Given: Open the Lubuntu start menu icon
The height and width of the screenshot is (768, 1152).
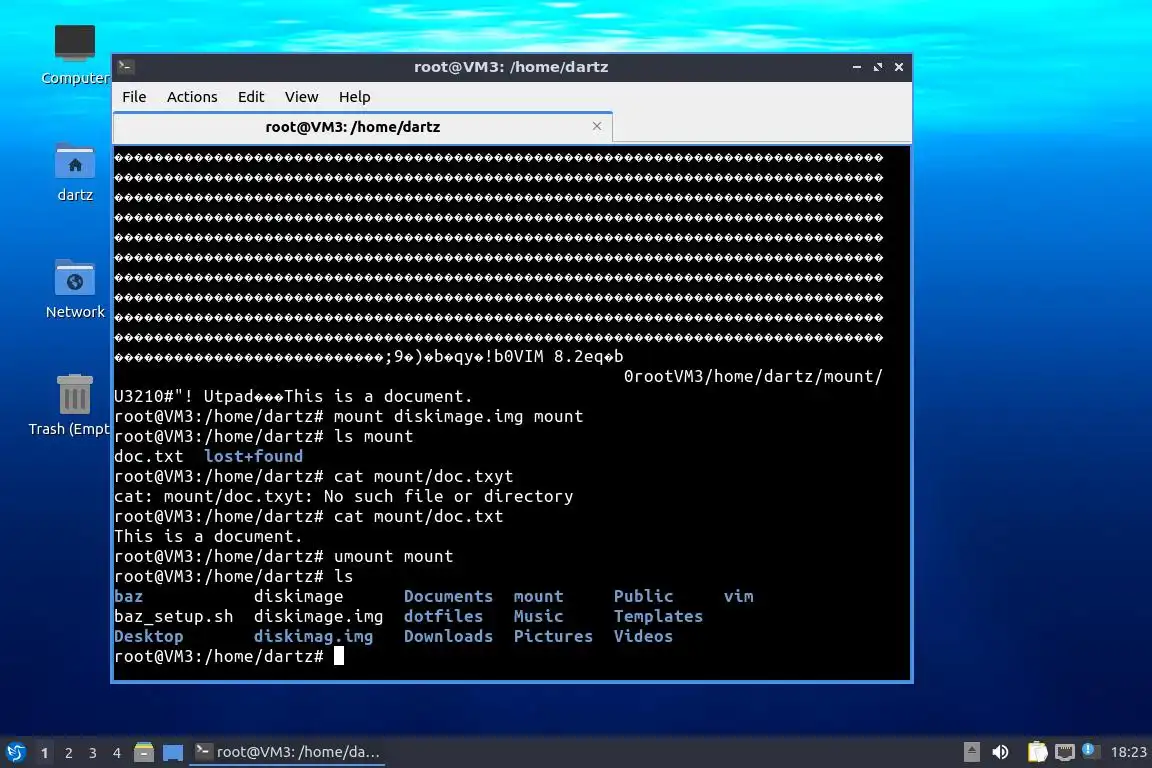Looking at the screenshot, I should click(x=16, y=752).
